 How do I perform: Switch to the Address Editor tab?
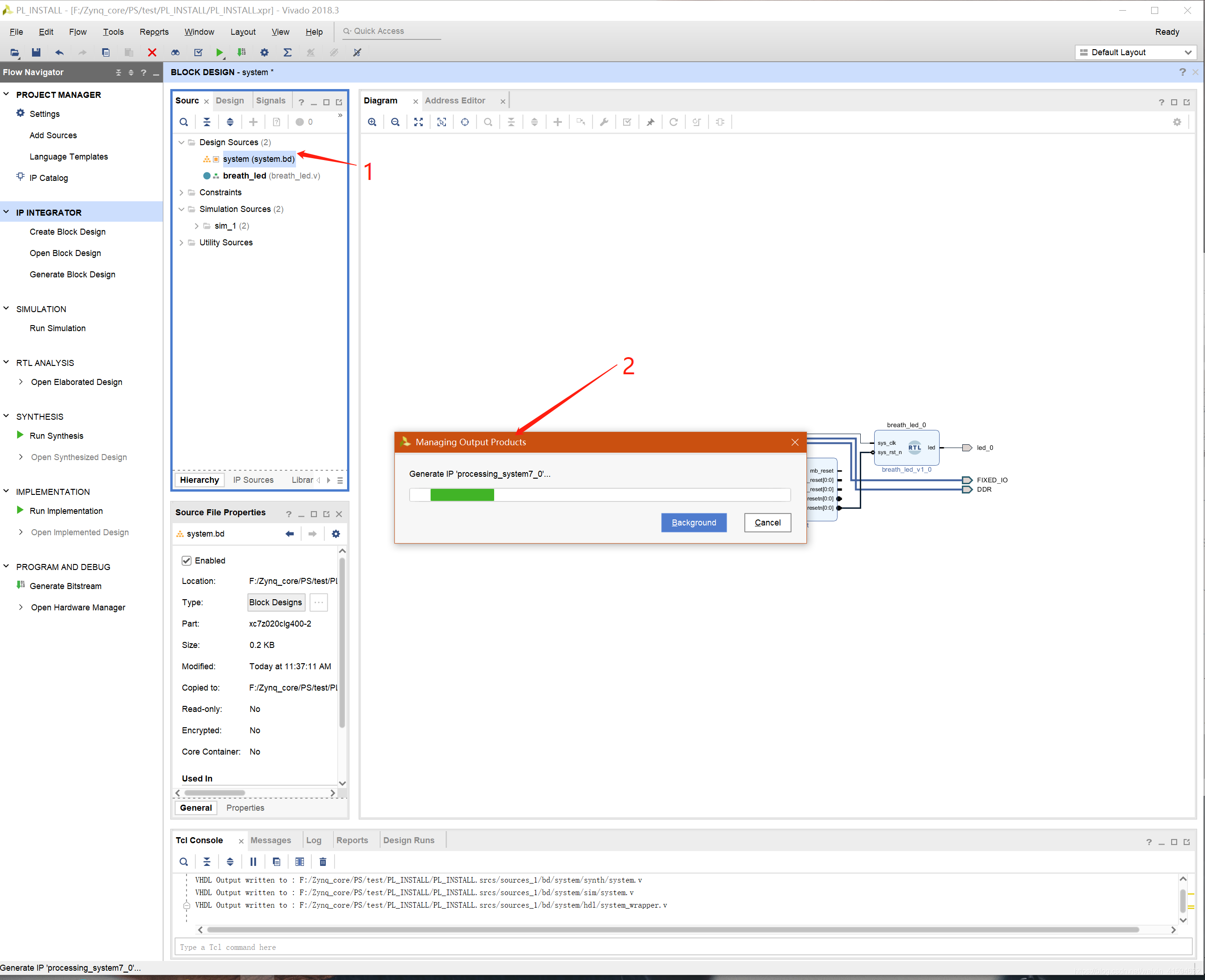pyautogui.click(x=455, y=101)
